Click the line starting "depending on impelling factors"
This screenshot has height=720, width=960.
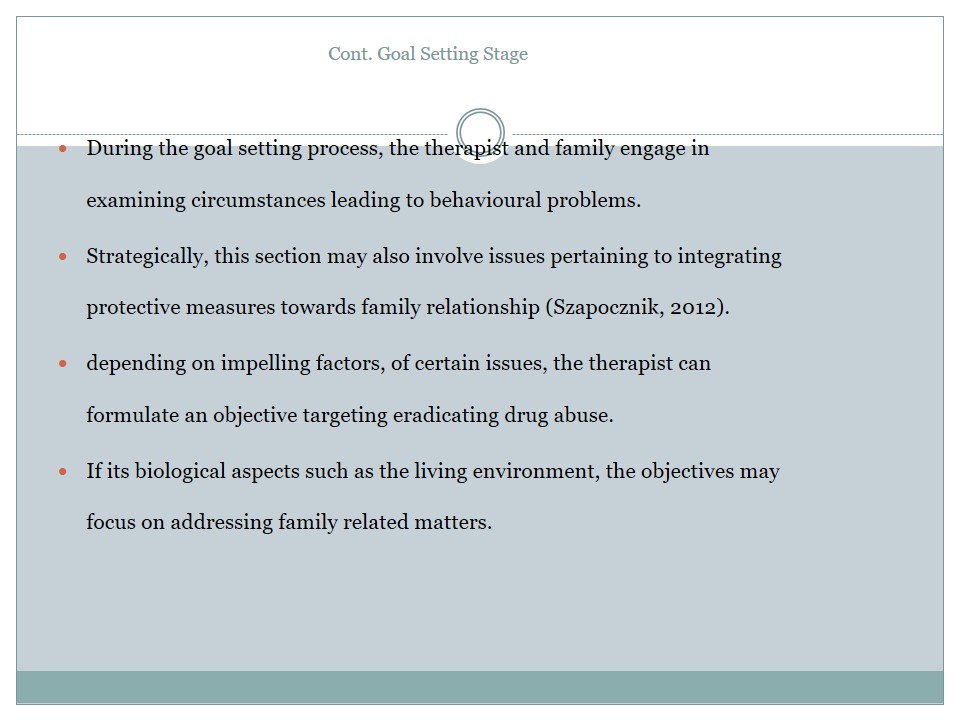coord(398,363)
